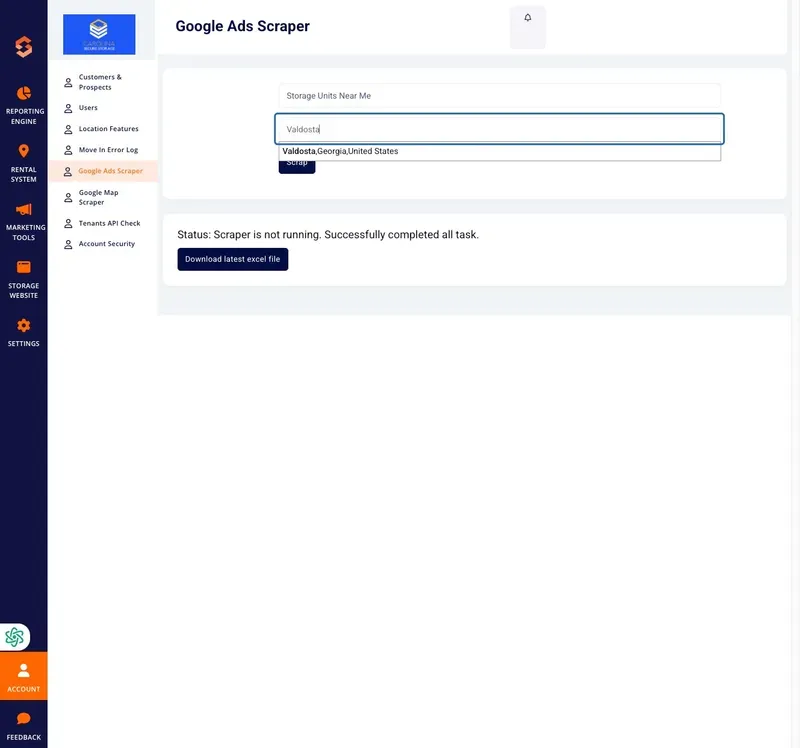Open the Feedback chat bubble

(23, 718)
